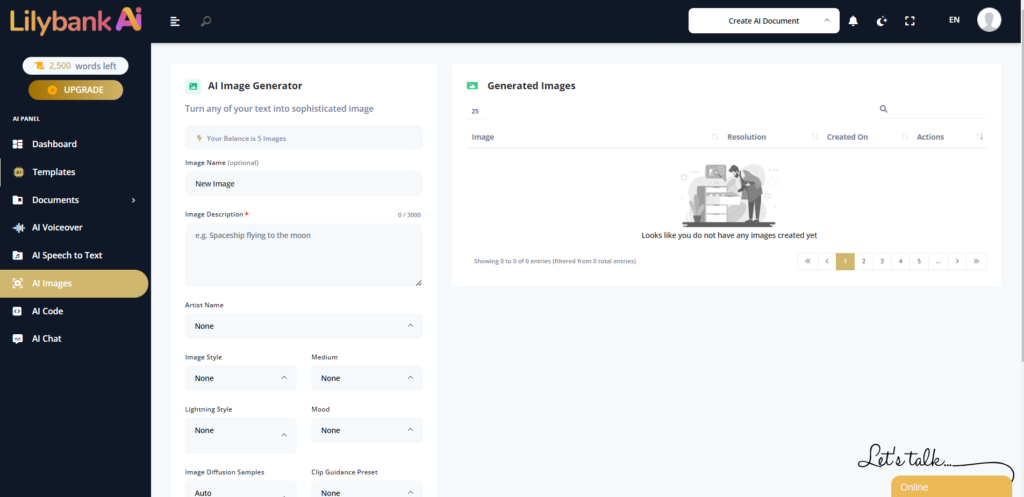1024x497 pixels.
Task: Click the page vertical scrollbar
Action: pos(1021,180)
